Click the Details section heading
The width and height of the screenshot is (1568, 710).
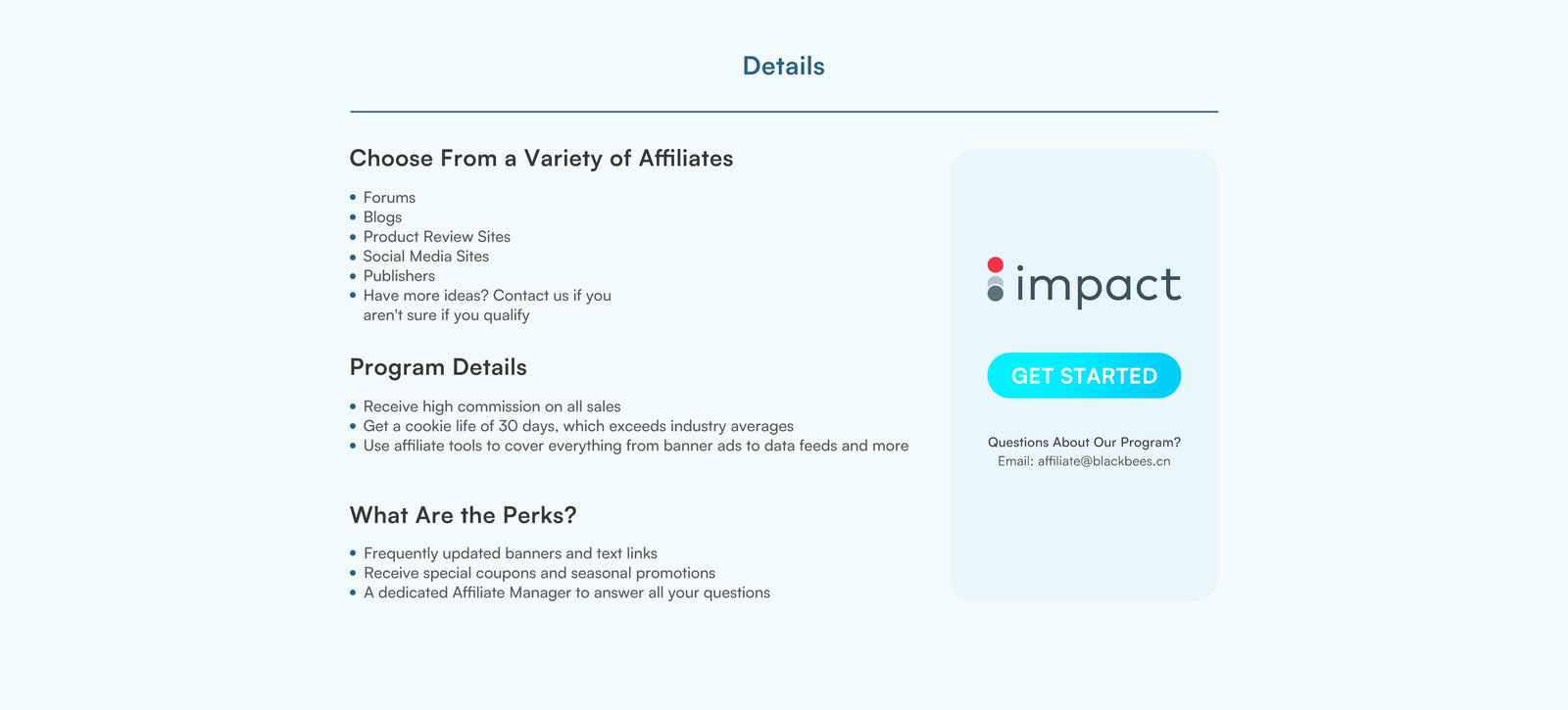(x=783, y=66)
